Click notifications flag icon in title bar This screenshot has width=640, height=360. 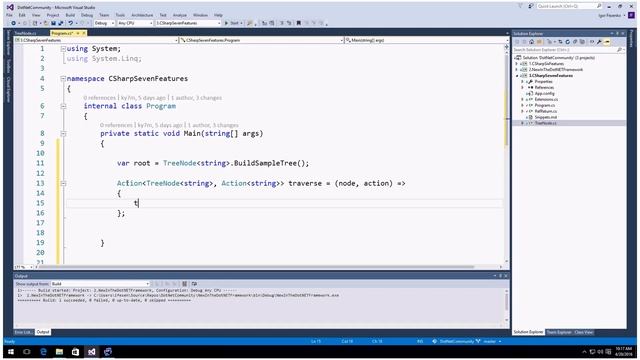point(520,6)
